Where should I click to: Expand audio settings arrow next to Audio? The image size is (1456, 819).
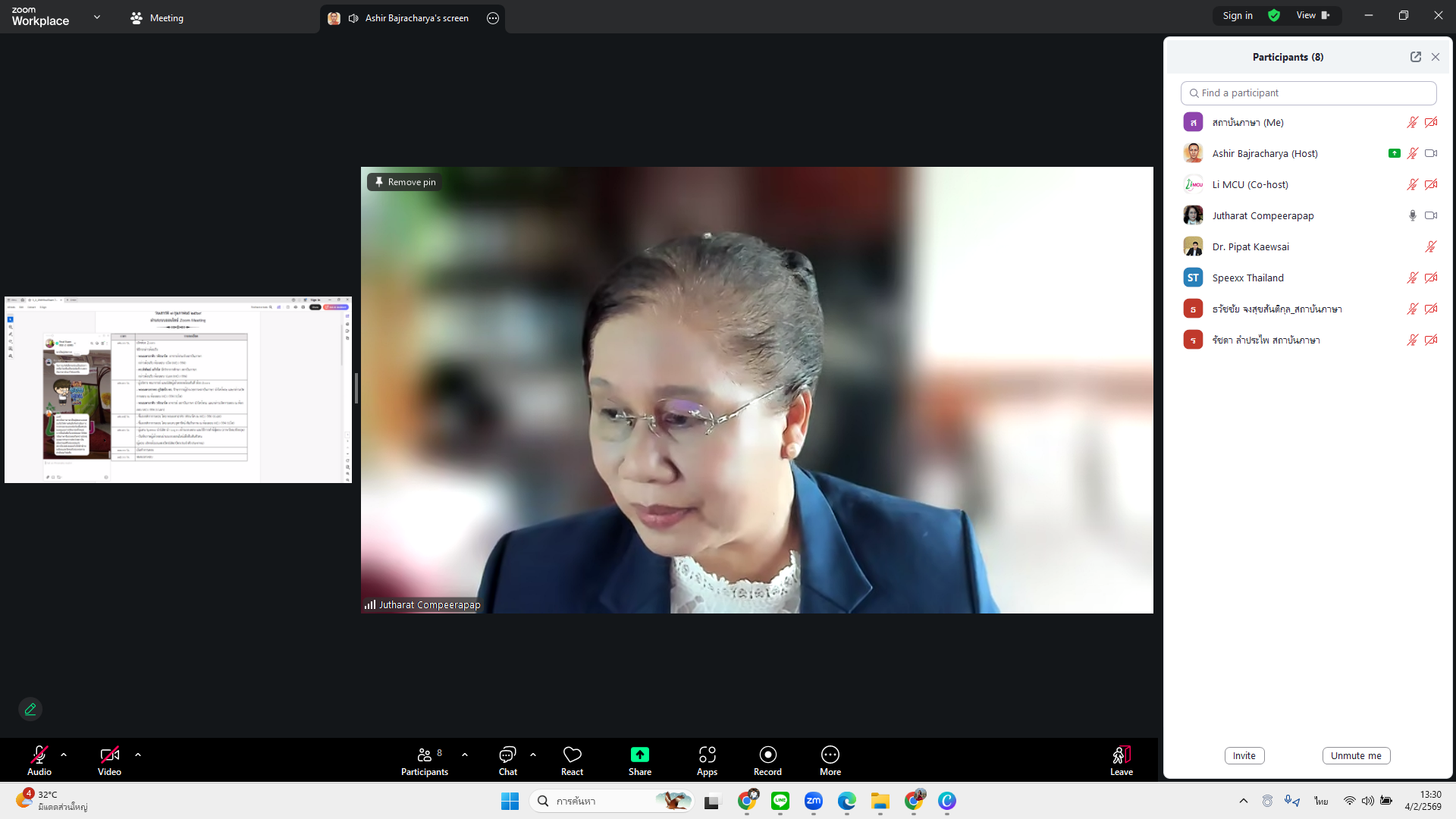point(64,755)
